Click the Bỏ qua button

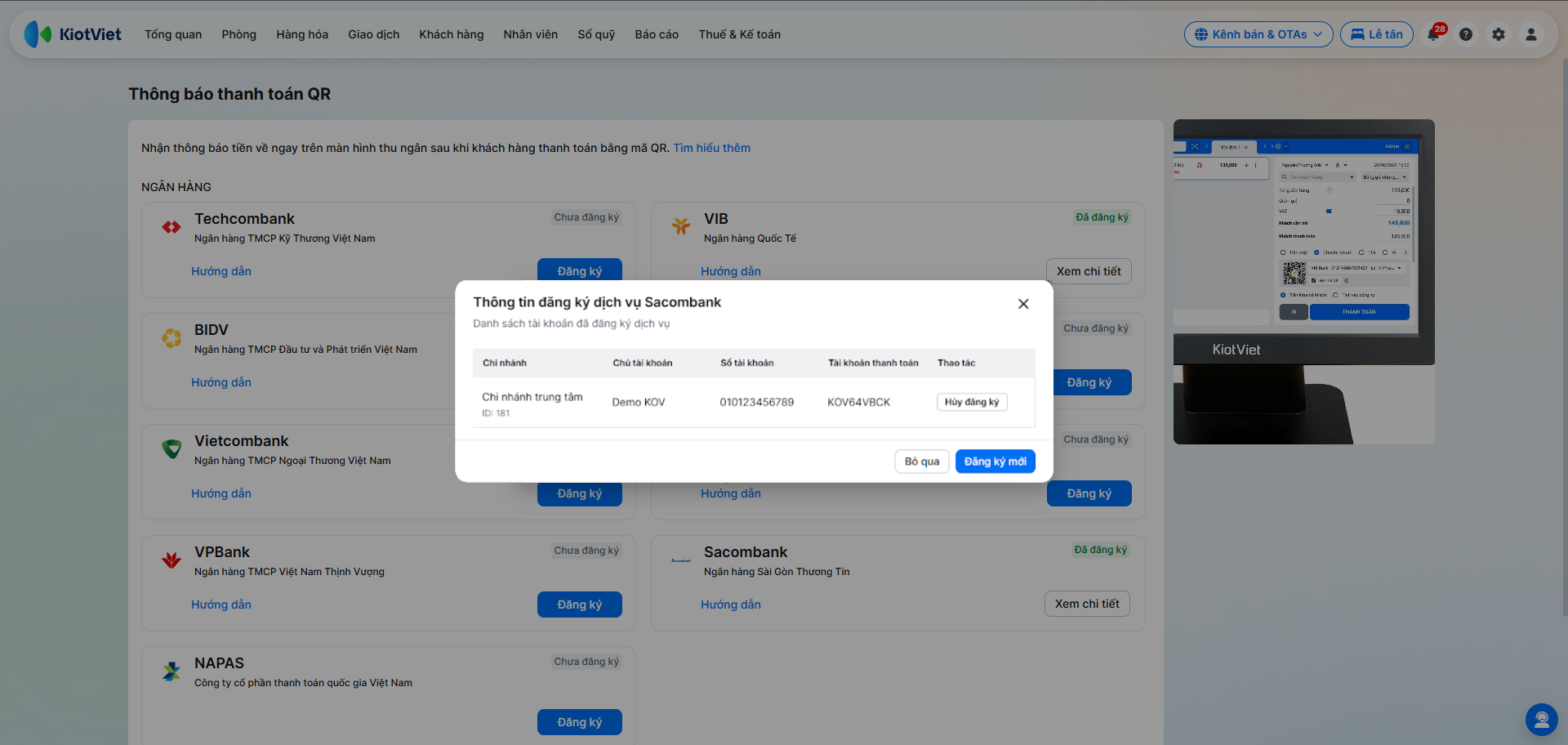[922, 462]
